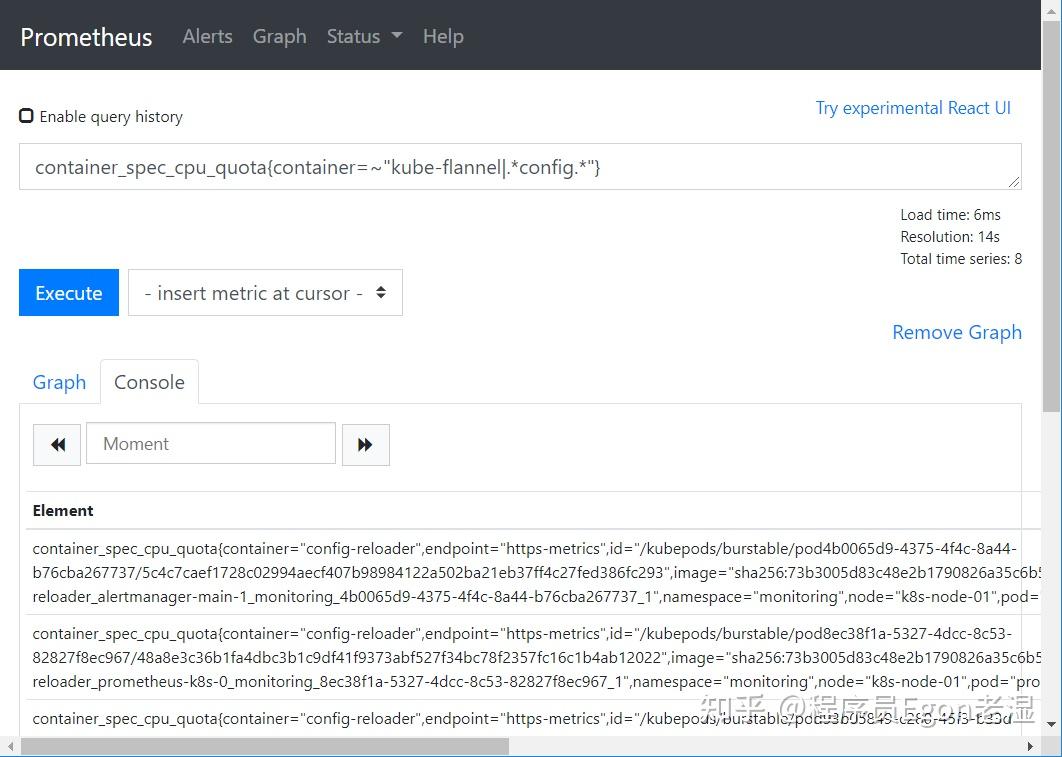Image resolution: width=1062 pixels, height=757 pixels.
Task: Select the Console tab
Action: click(150, 382)
